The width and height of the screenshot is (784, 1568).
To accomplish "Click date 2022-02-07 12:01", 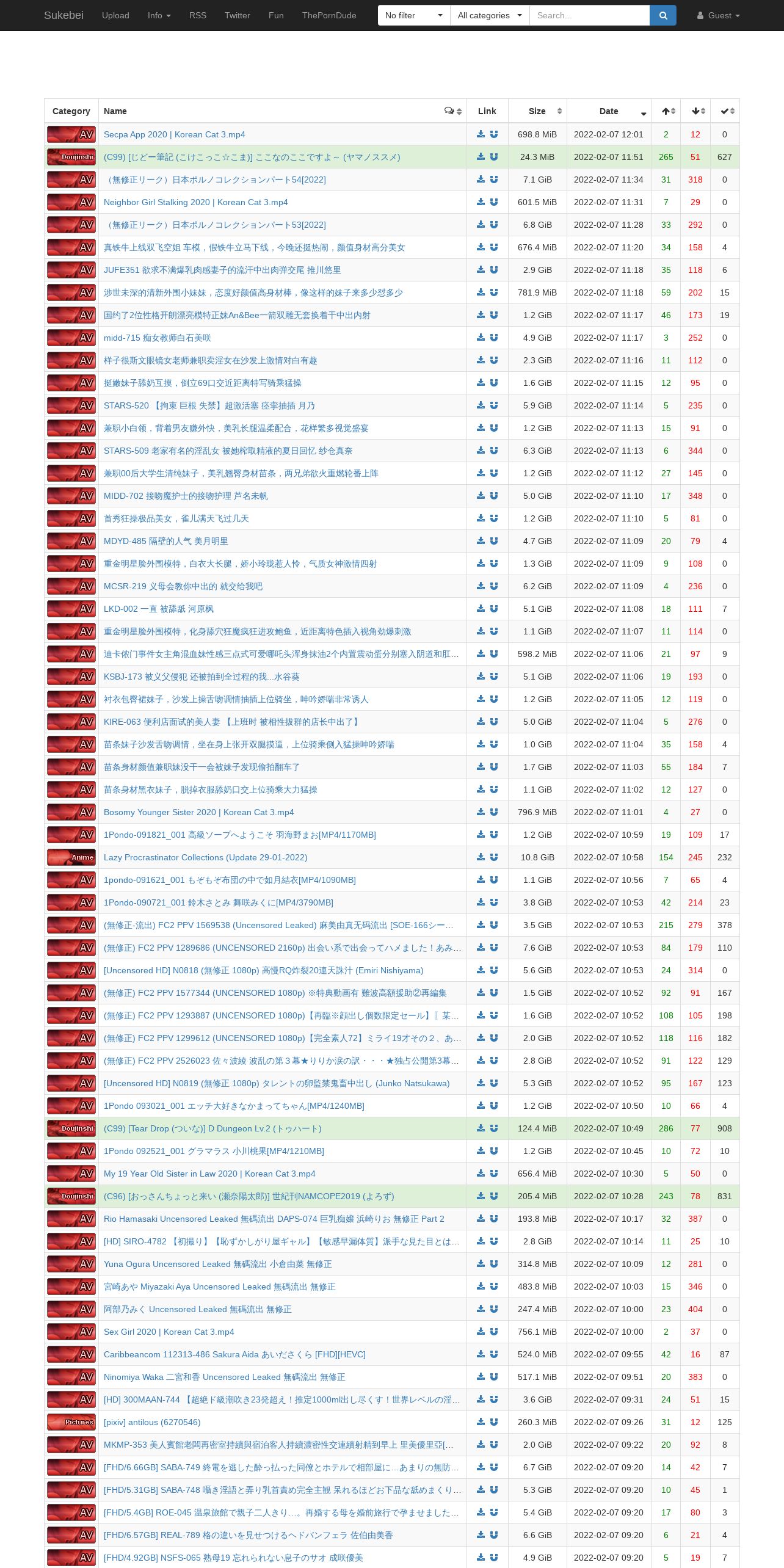I will point(609,134).
